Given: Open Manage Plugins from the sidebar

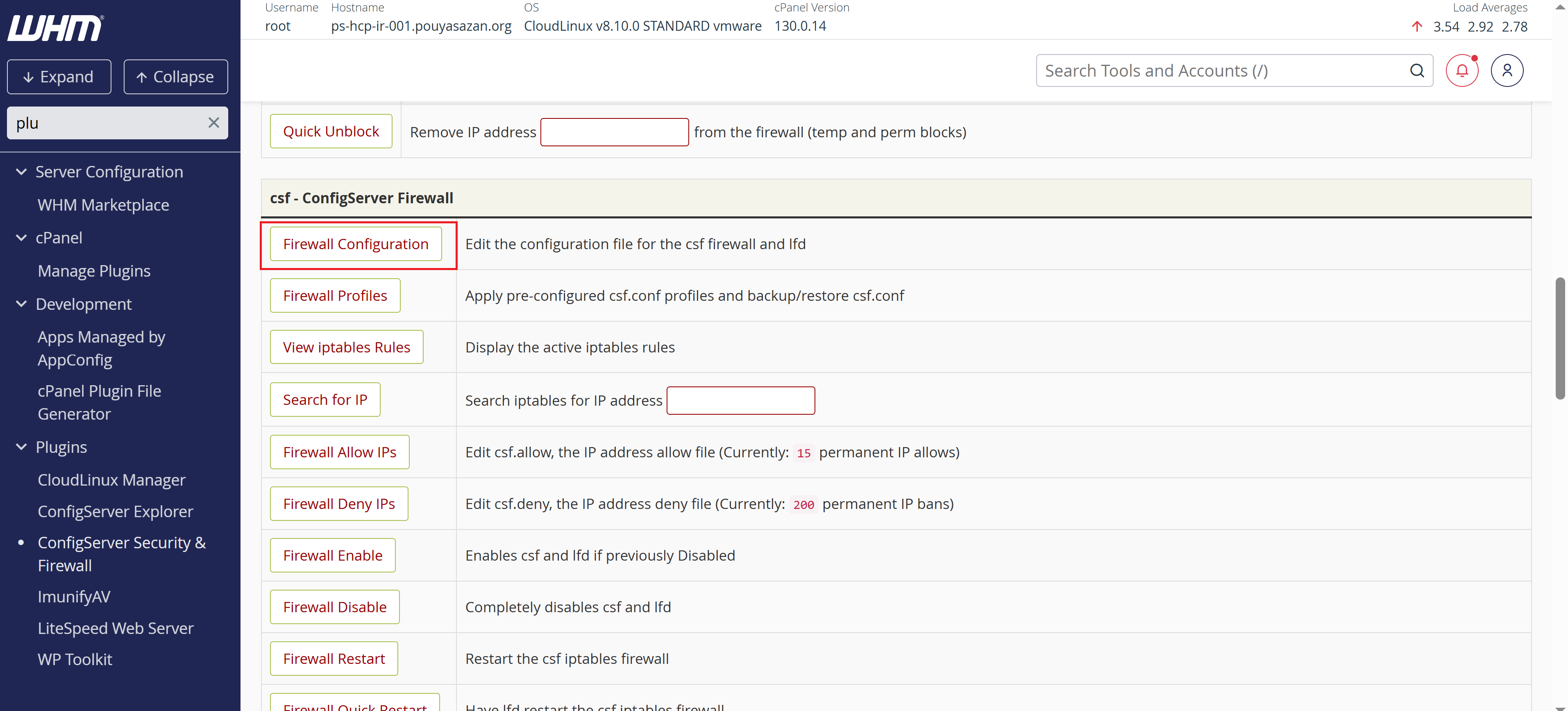Looking at the screenshot, I should pos(94,271).
